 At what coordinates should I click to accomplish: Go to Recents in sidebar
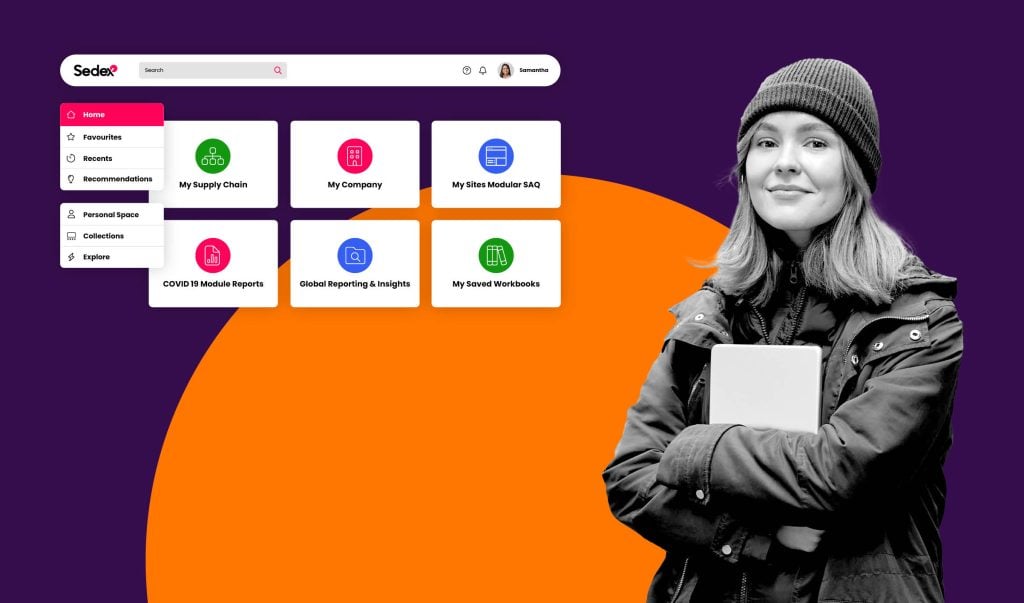point(112,158)
